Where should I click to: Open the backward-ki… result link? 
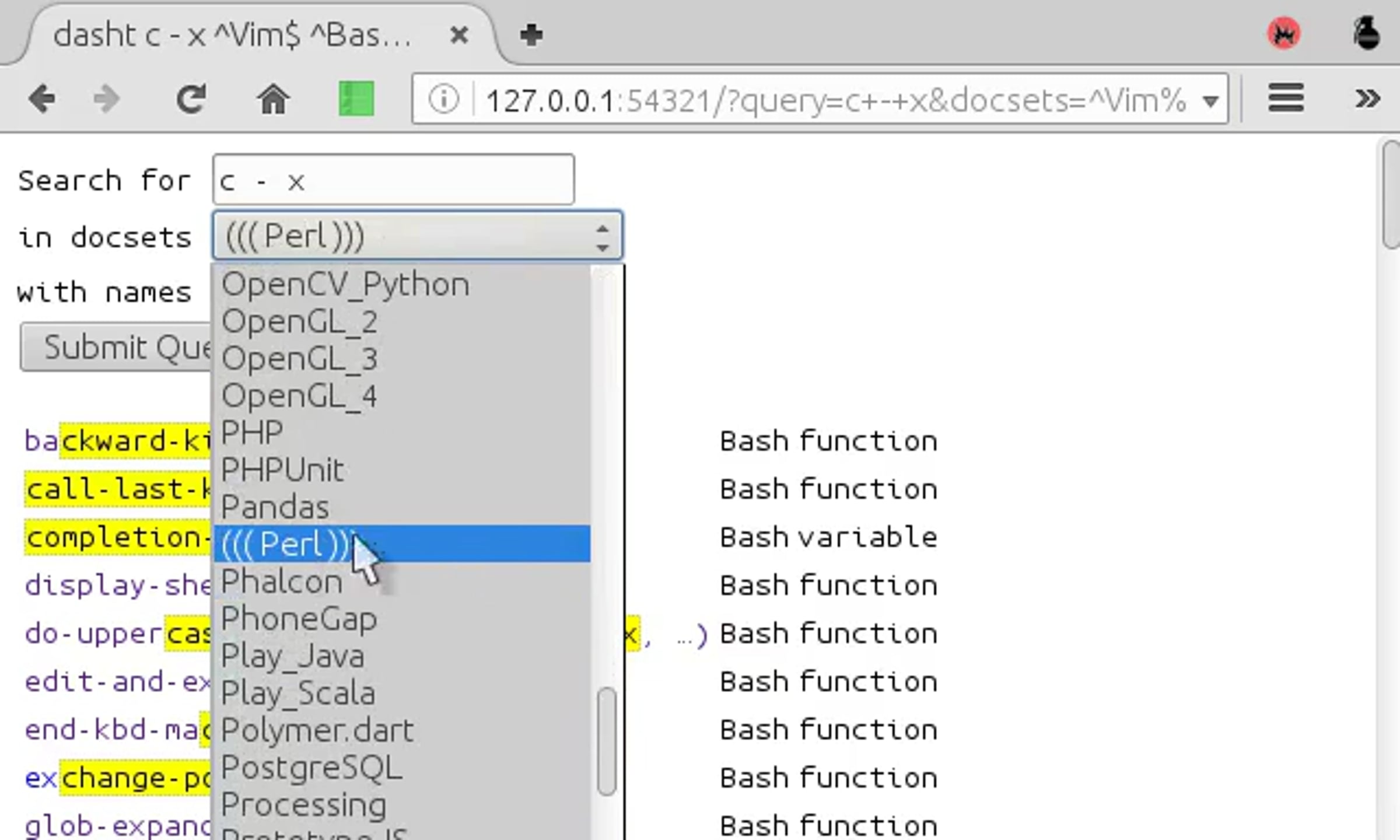tap(118, 441)
